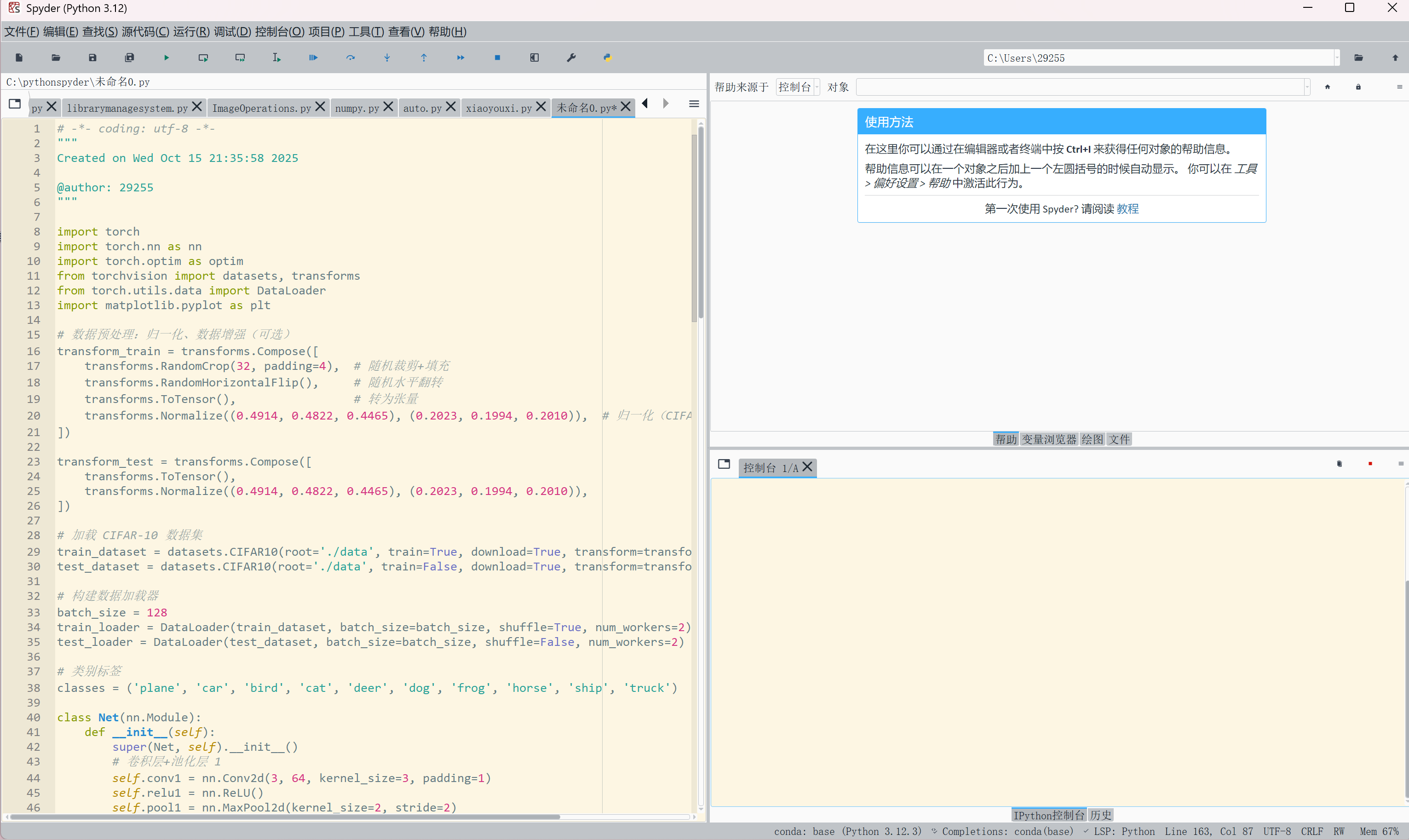The image size is (1409, 840).
Task: Click the Run current cell icon
Action: (203, 58)
